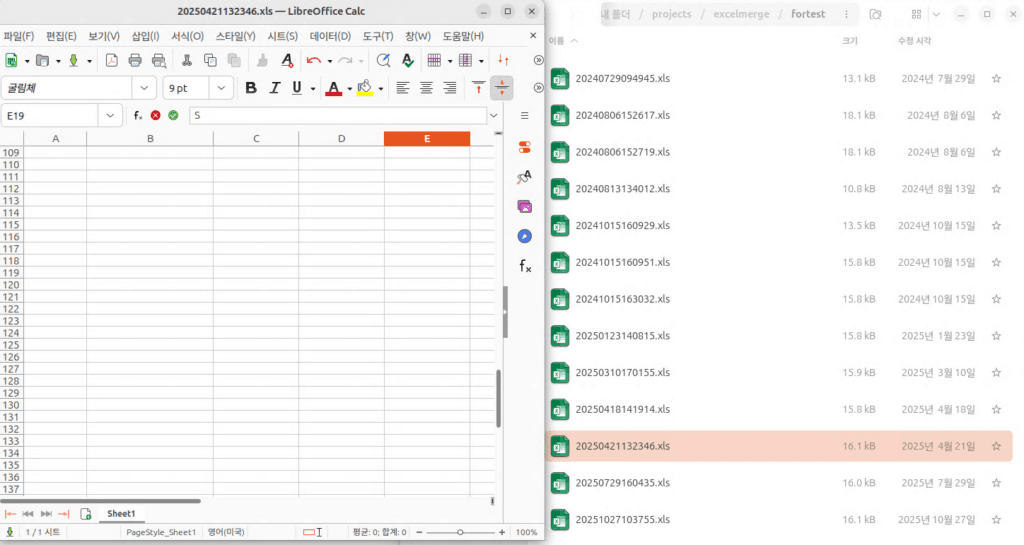Click the Undo arrow icon

313,60
